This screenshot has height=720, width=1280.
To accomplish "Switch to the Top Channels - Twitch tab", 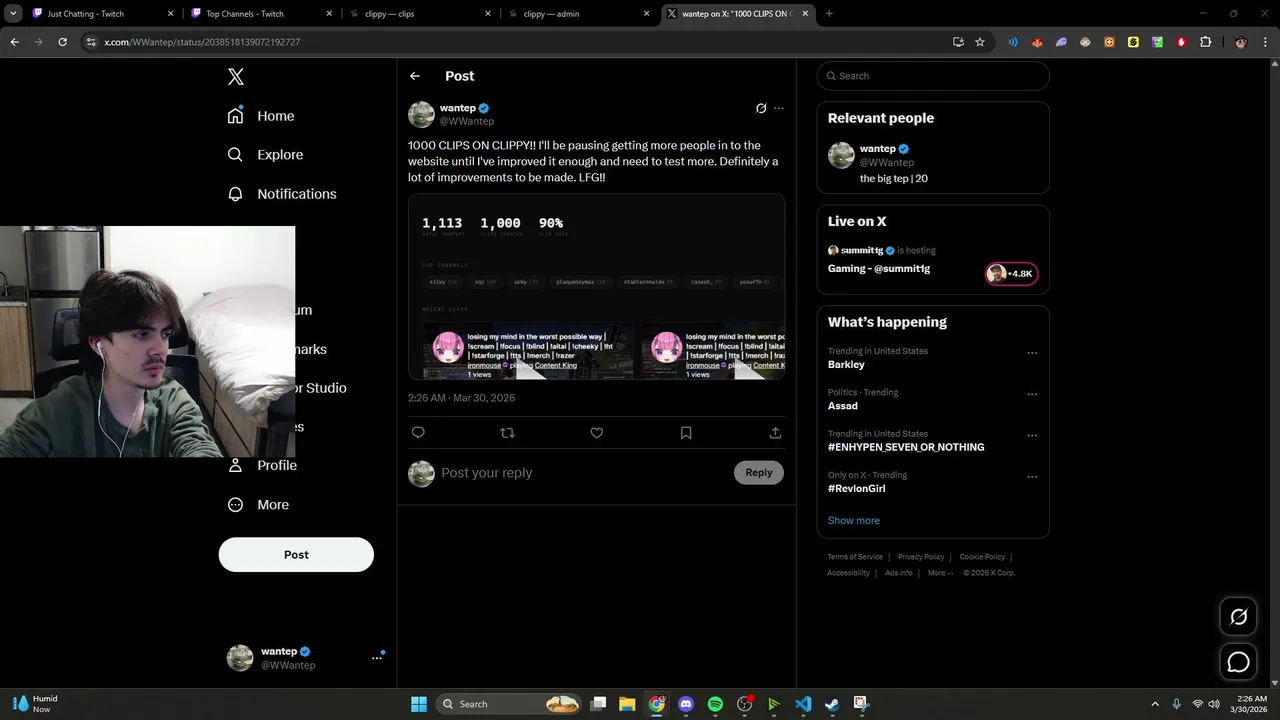I will coord(260,14).
